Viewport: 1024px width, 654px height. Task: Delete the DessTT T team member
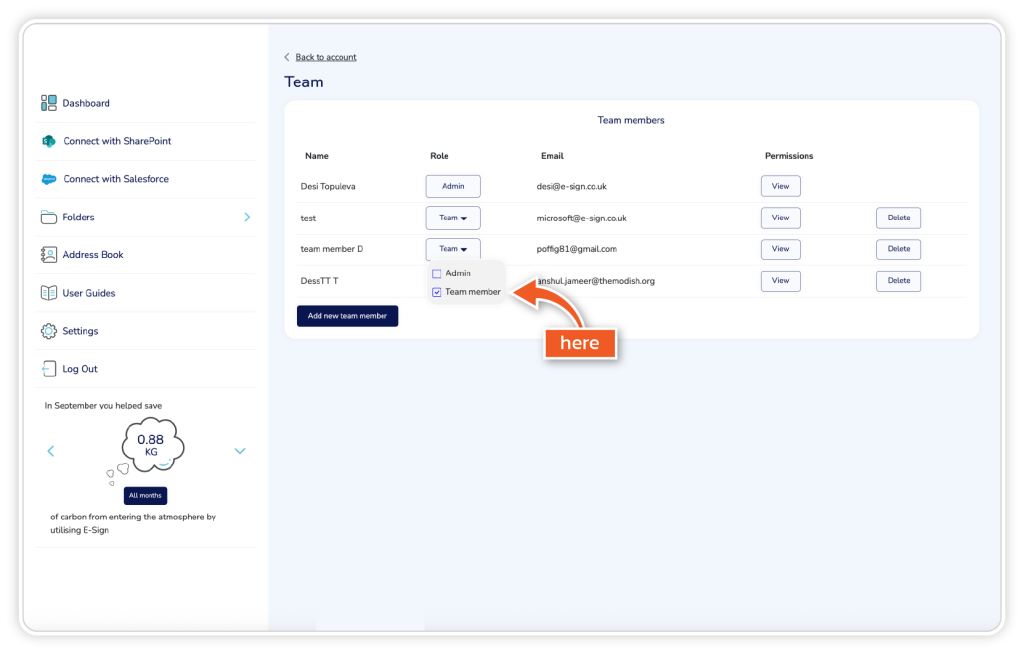[898, 281]
